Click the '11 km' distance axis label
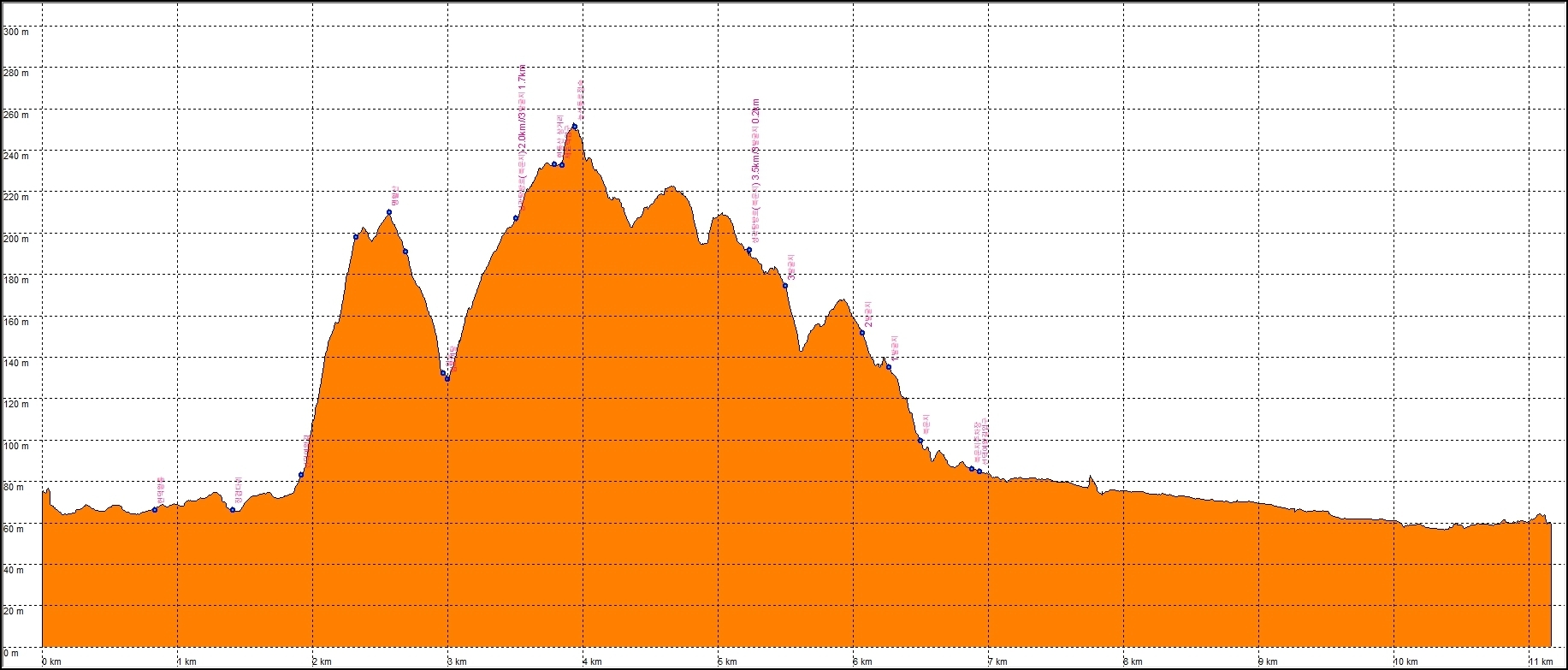The image size is (1568, 670). [1540, 661]
